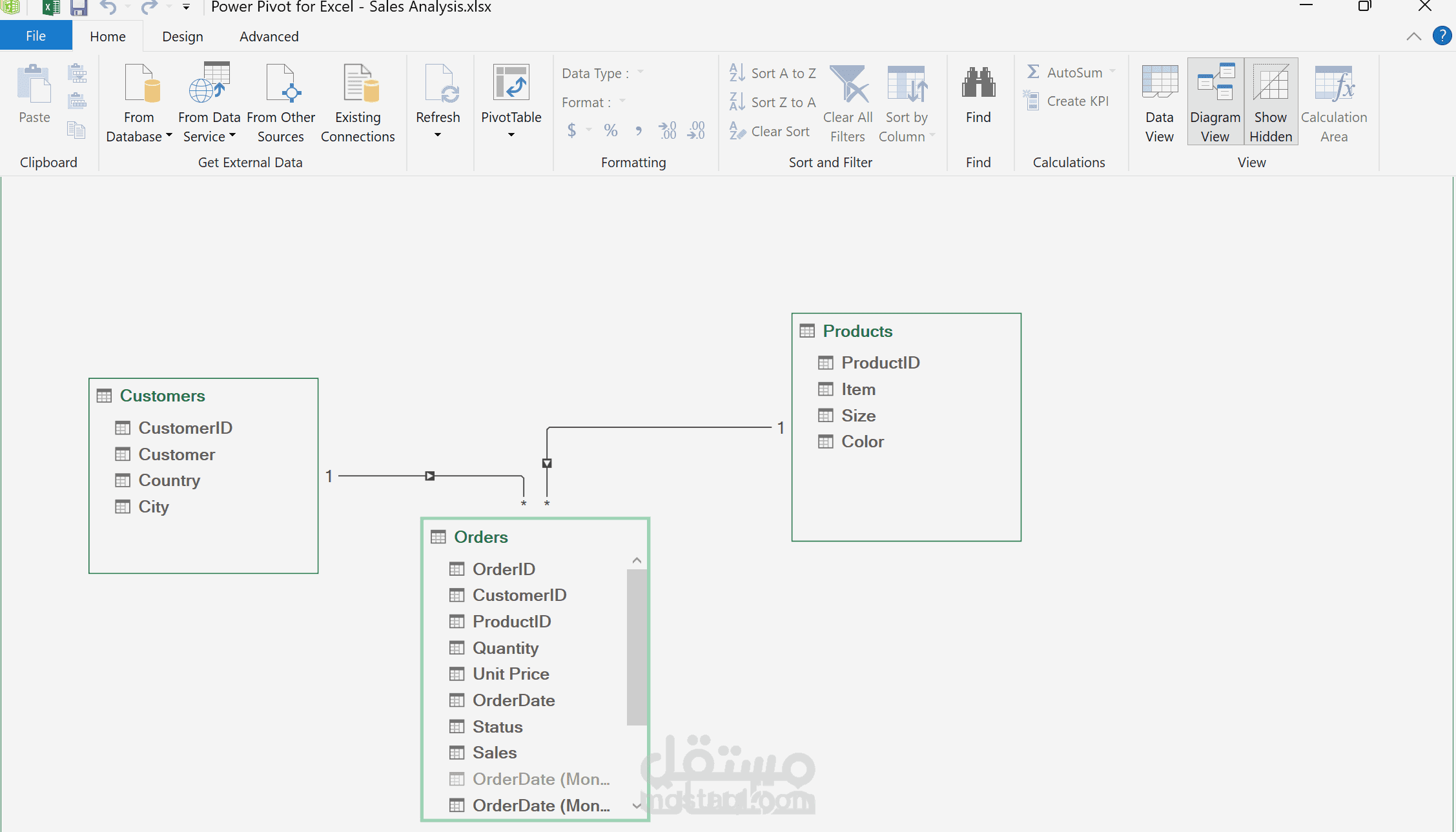Viewport: 1456px width, 832px height.
Task: Click the From Database icon
Action: tap(141, 84)
